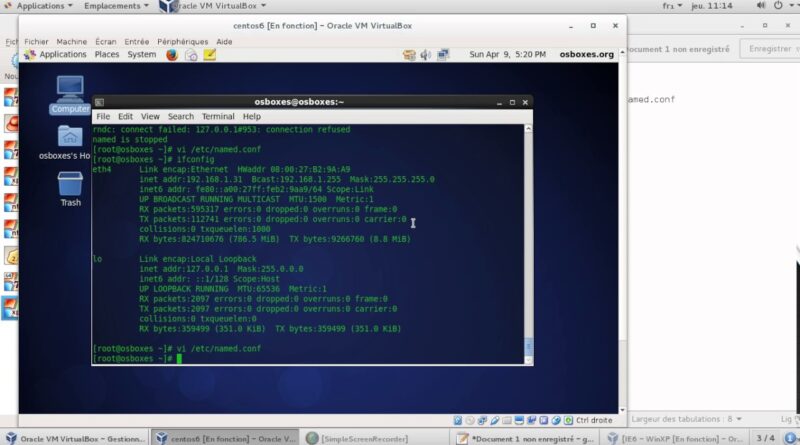Open the terminal Search menu

point(181,116)
